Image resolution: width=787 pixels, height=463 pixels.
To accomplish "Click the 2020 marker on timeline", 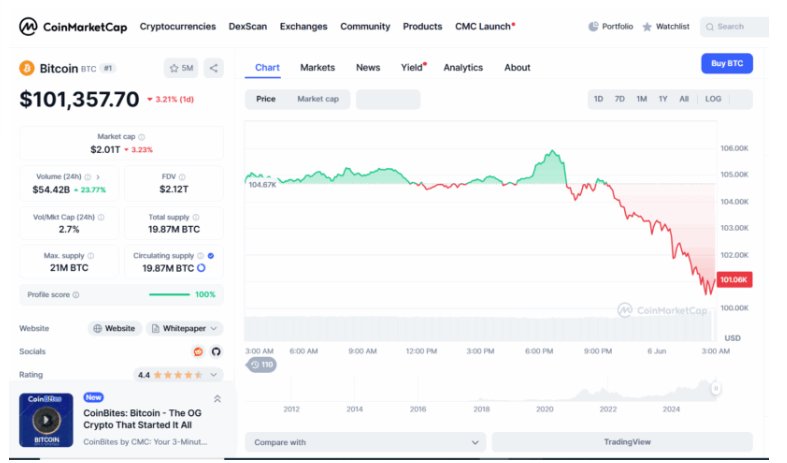I will (x=545, y=409).
